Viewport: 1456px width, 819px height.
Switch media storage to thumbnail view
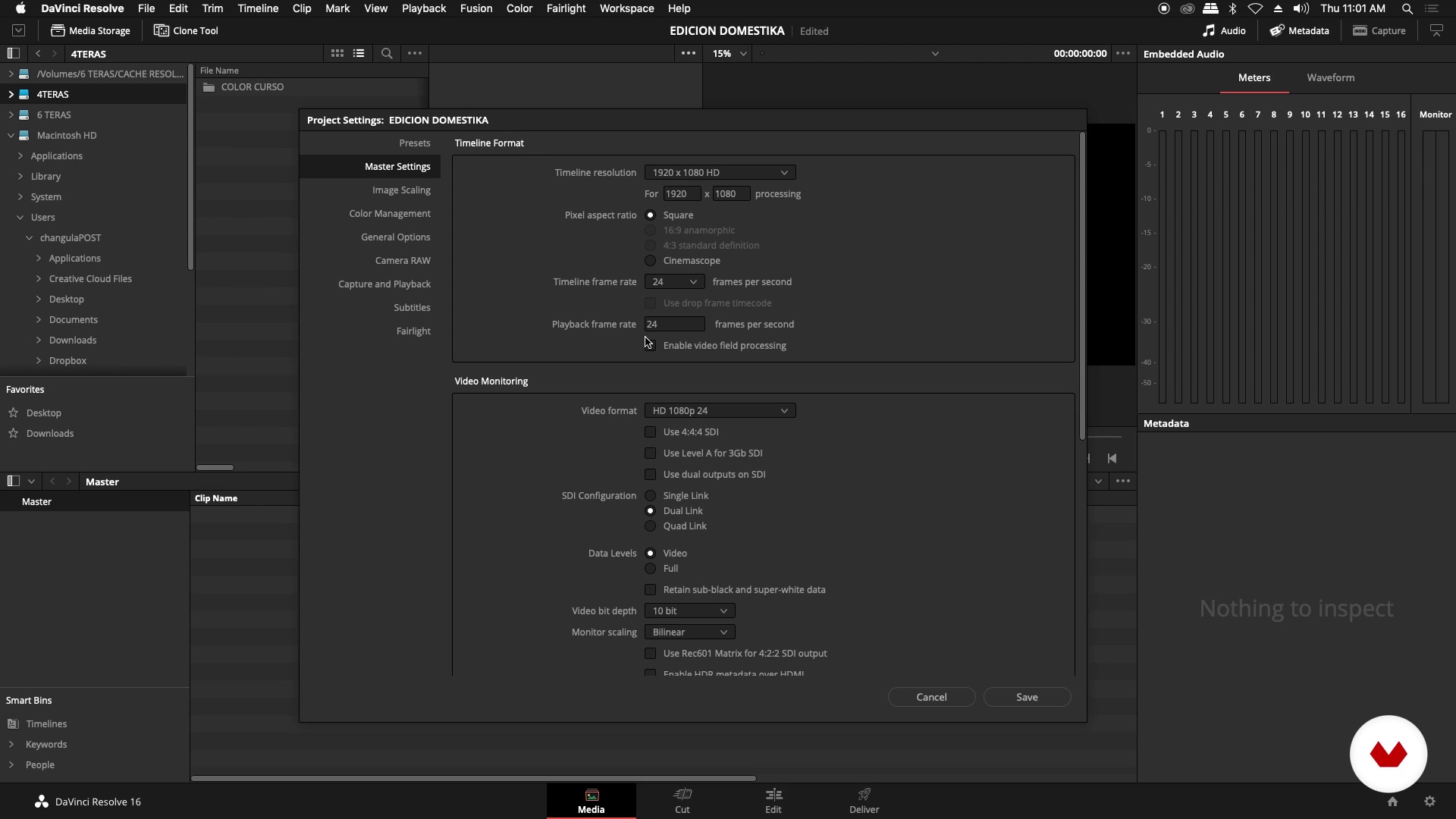[337, 53]
